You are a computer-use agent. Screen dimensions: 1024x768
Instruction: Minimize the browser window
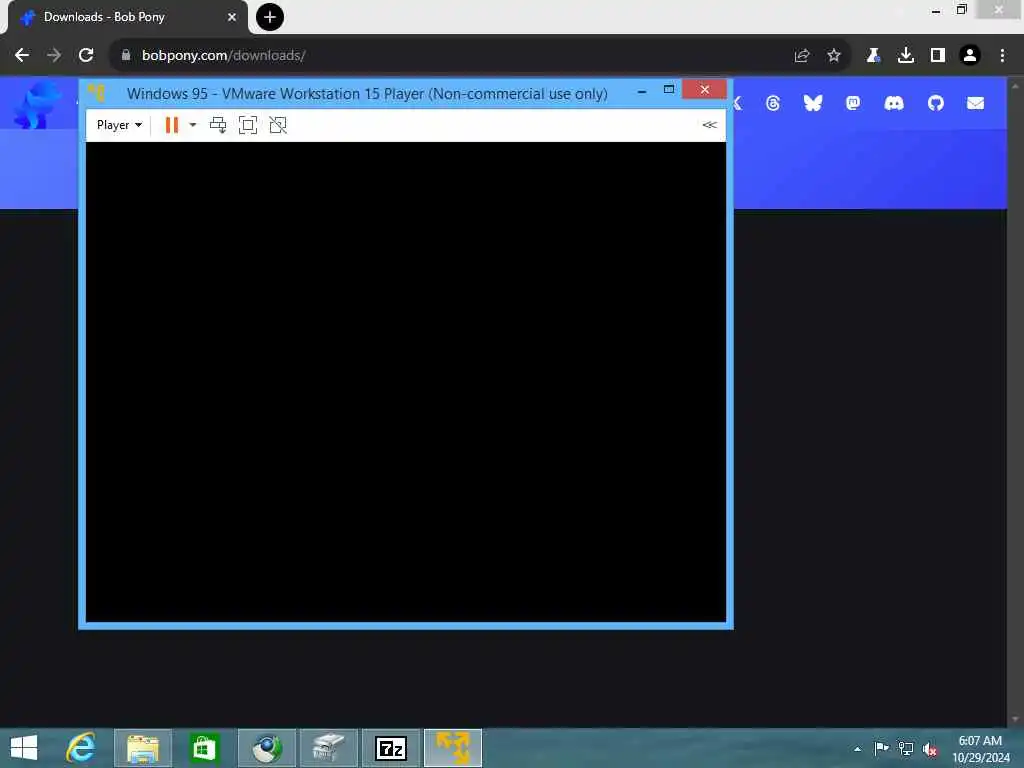pos(936,10)
